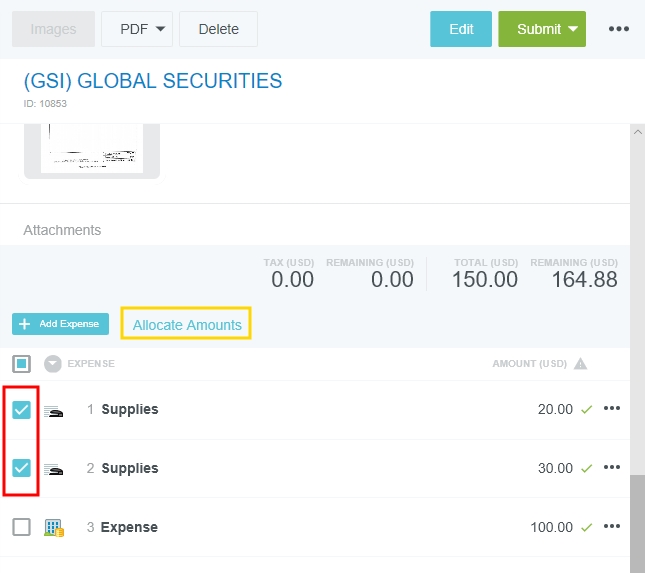The width and height of the screenshot is (645, 573).
Task: Uncheck the first Supplies line checkbox
Action: [21, 409]
